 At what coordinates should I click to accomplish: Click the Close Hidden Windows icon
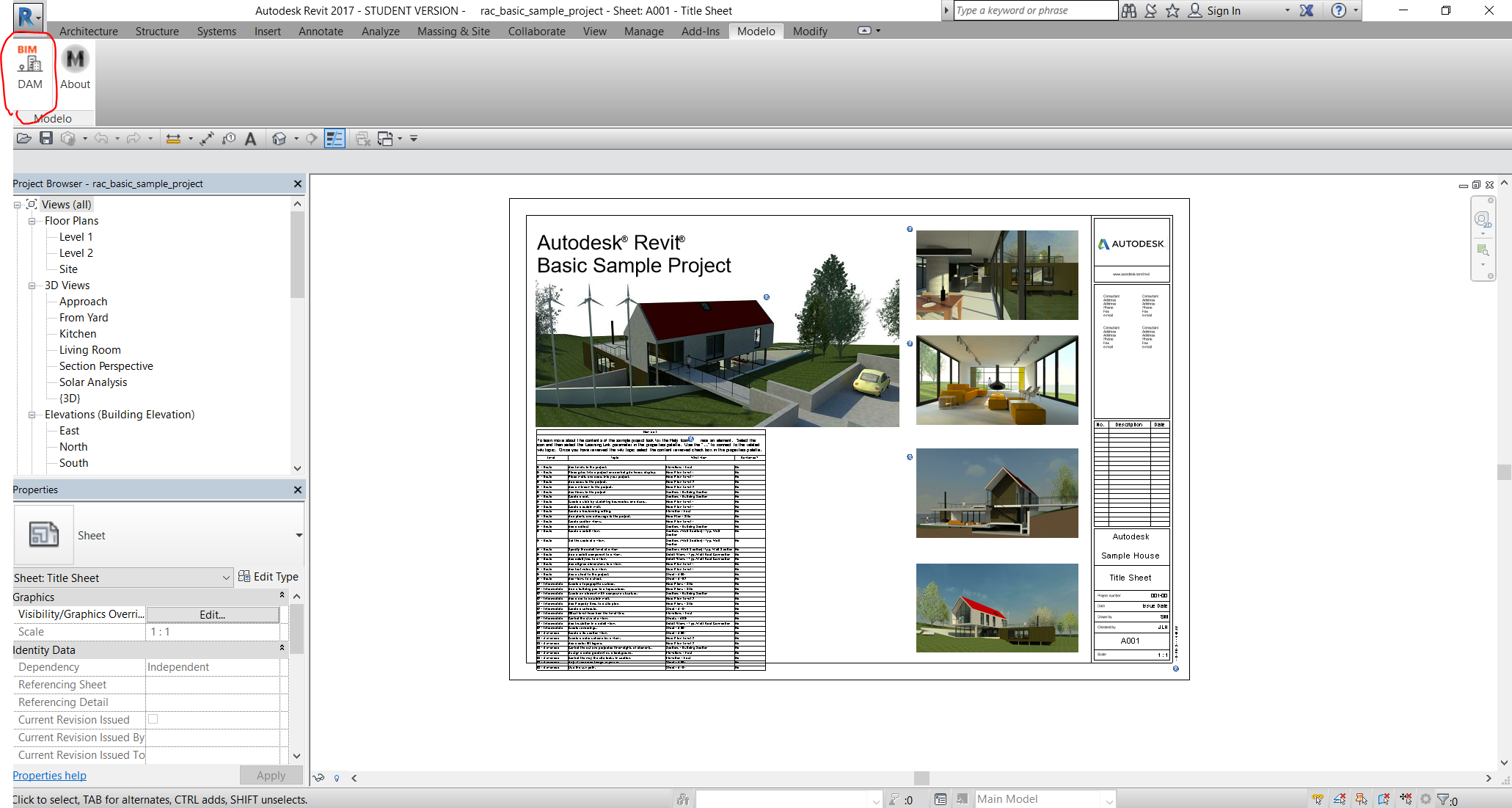point(362,138)
